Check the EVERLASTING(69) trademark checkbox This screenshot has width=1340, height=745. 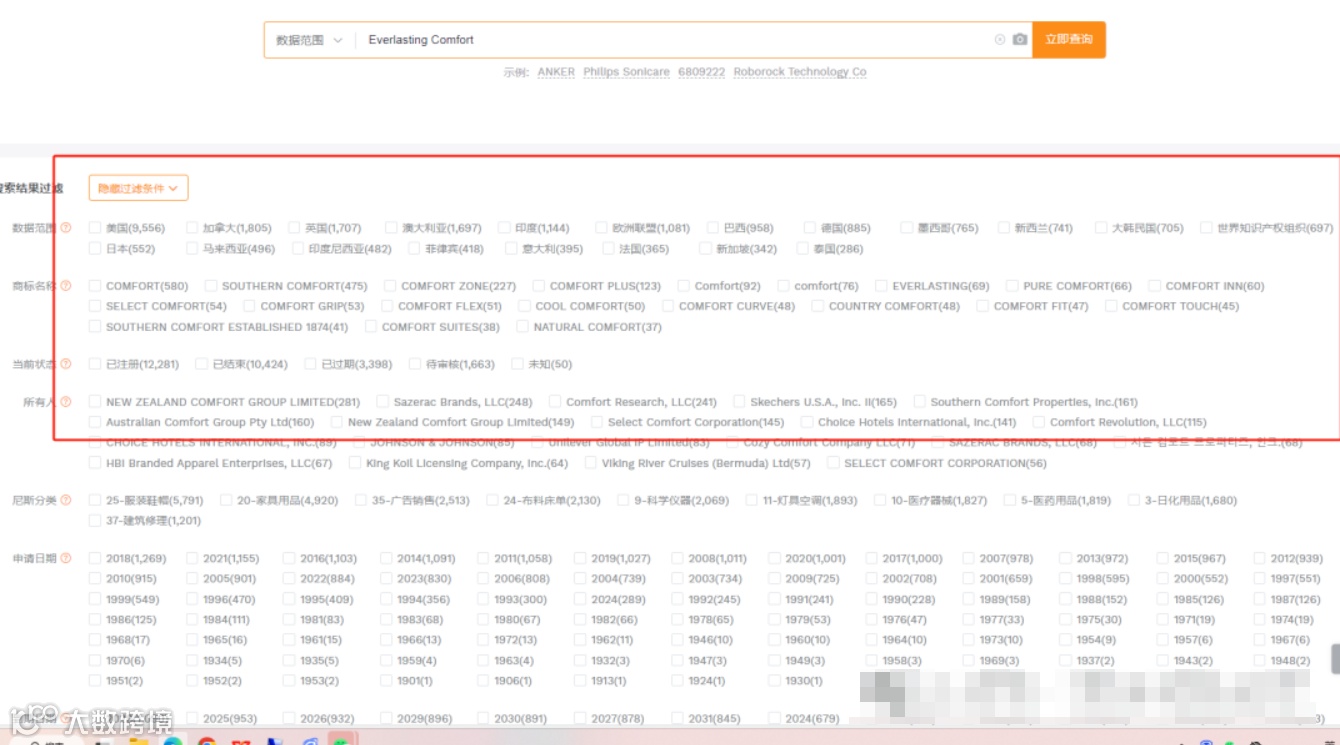[882, 286]
